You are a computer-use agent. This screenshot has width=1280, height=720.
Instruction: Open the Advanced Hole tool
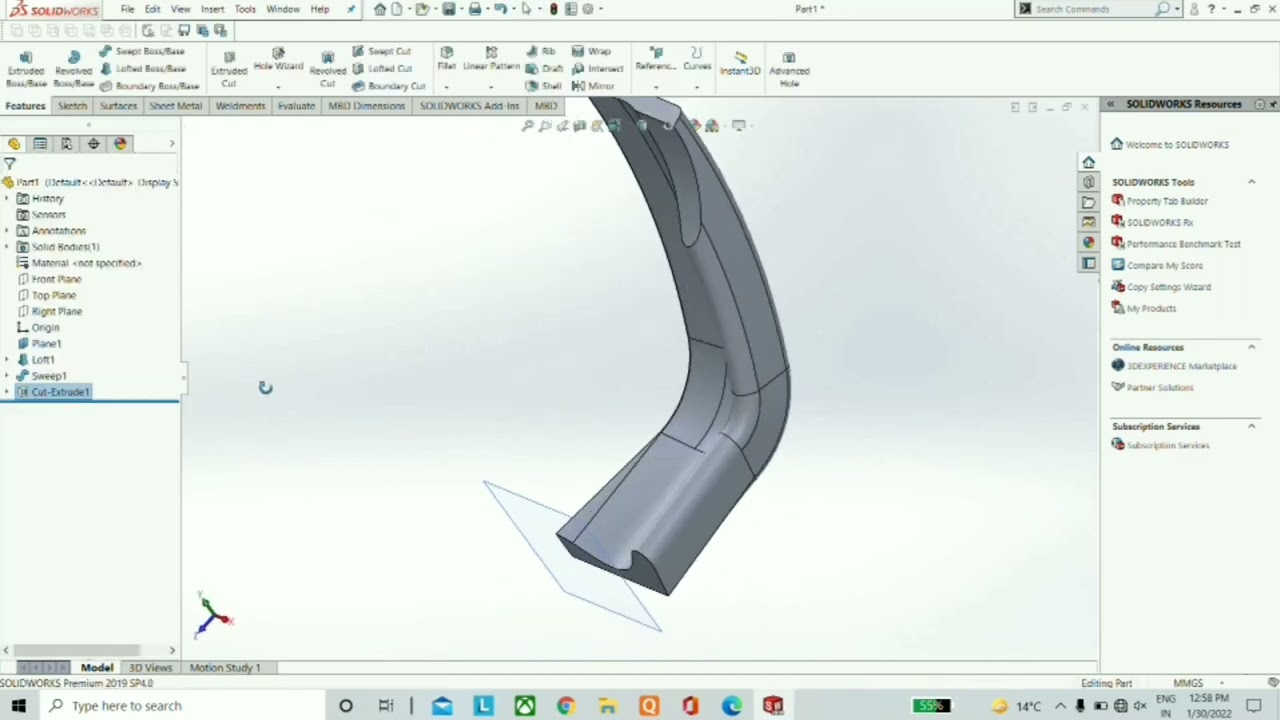click(x=789, y=69)
